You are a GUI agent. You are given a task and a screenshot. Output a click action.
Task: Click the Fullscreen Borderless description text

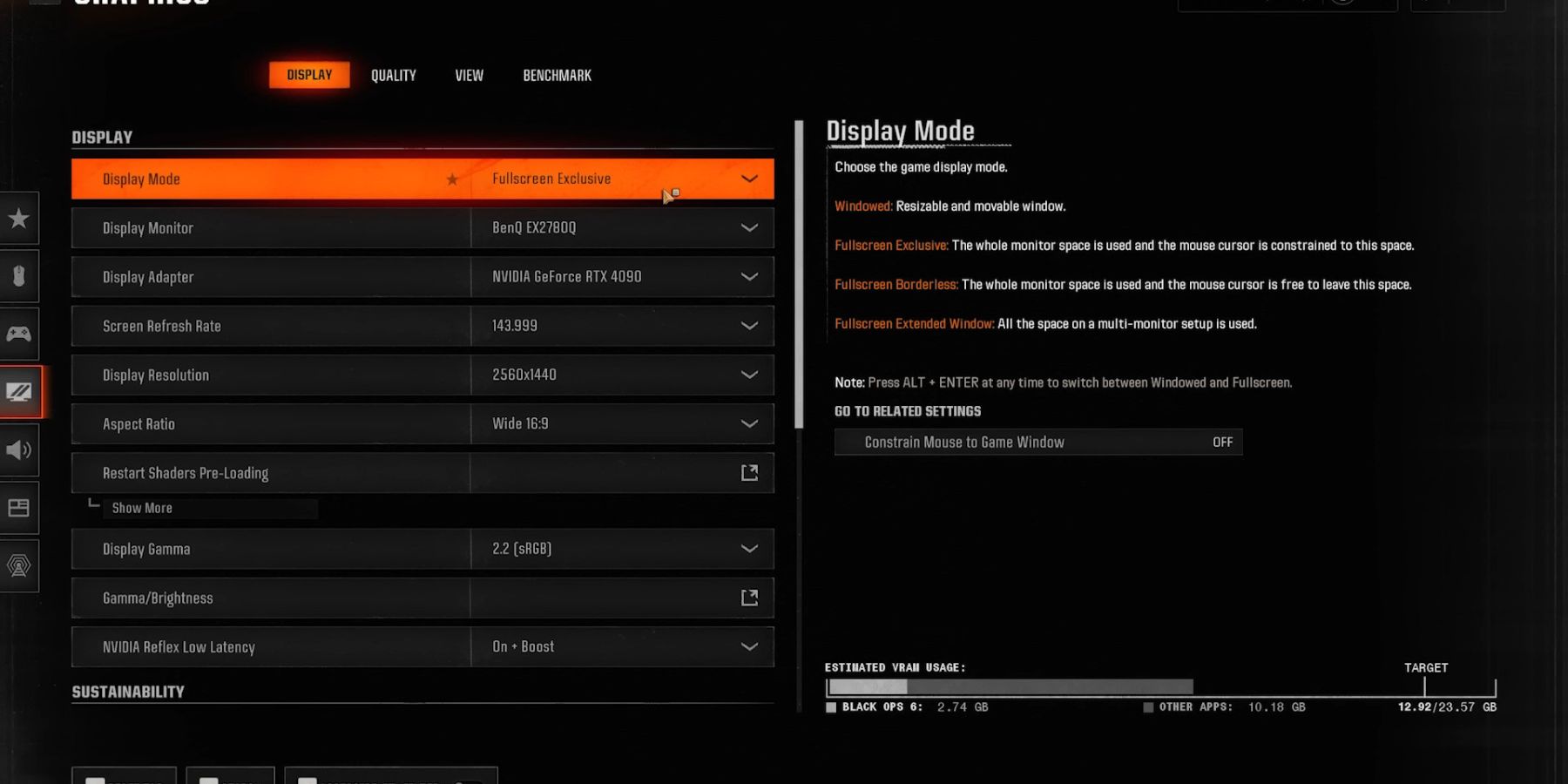[x=1123, y=285]
